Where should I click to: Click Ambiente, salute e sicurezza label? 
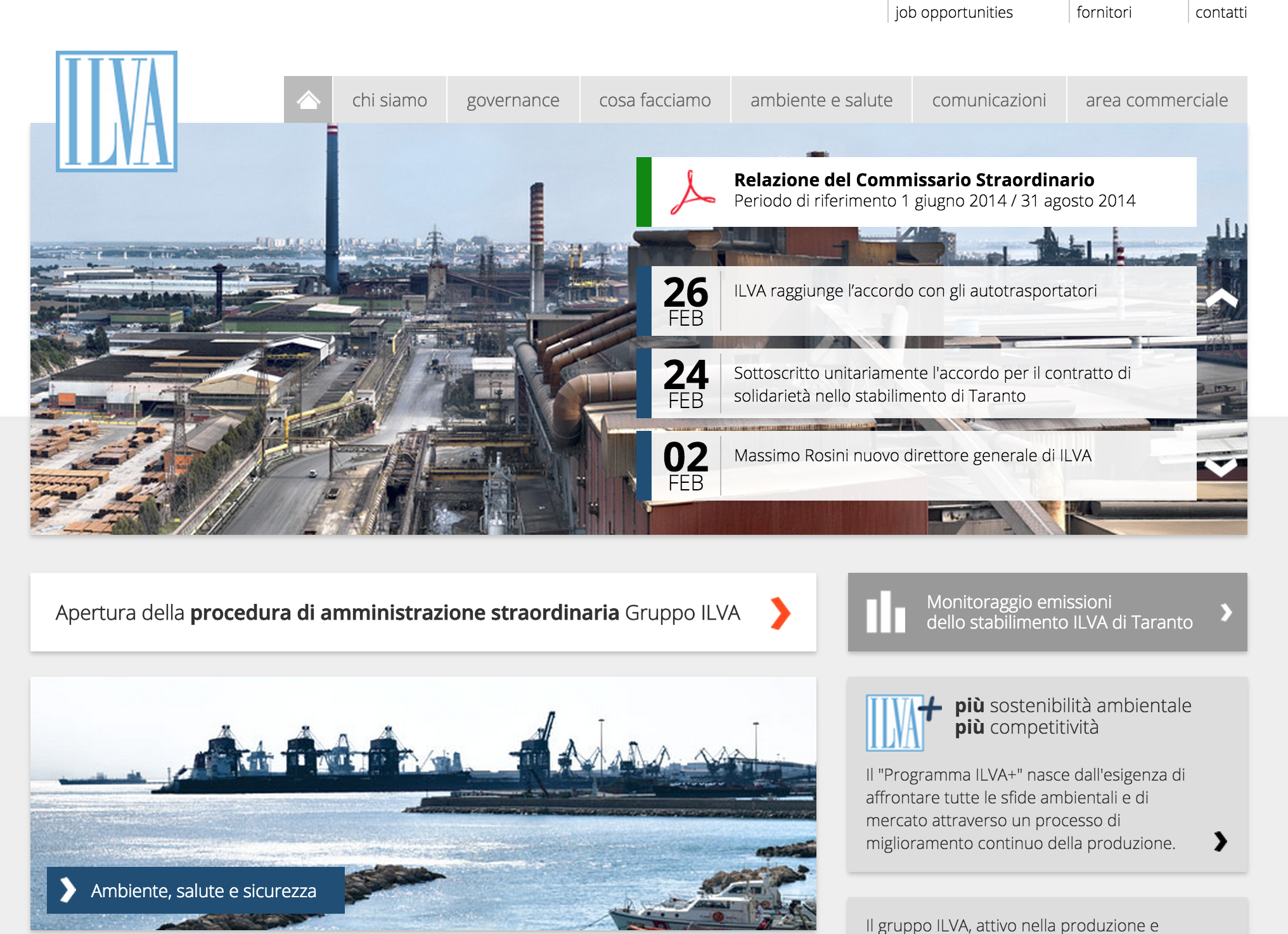(203, 891)
